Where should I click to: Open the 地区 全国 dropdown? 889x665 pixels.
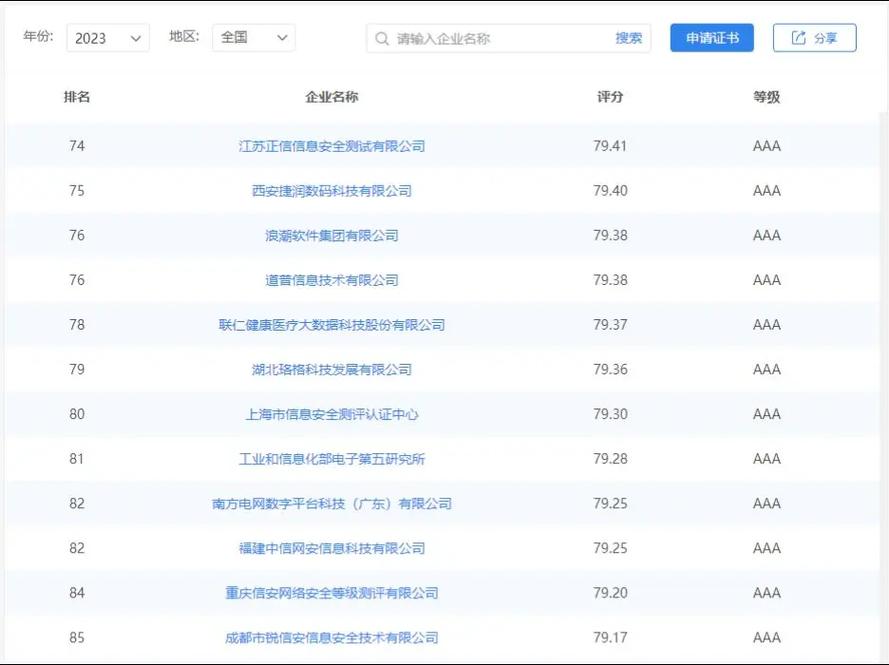[x=253, y=38]
